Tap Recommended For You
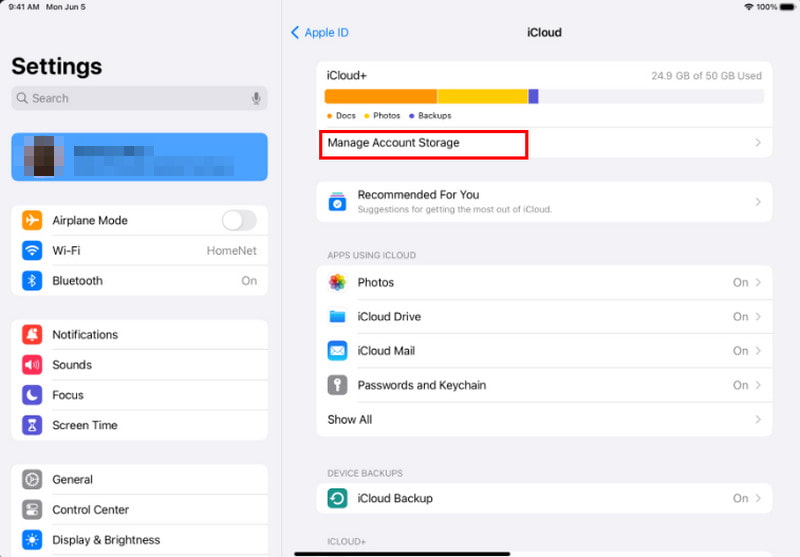The width and height of the screenshot is (800, 557). click(x=544, y=202)
